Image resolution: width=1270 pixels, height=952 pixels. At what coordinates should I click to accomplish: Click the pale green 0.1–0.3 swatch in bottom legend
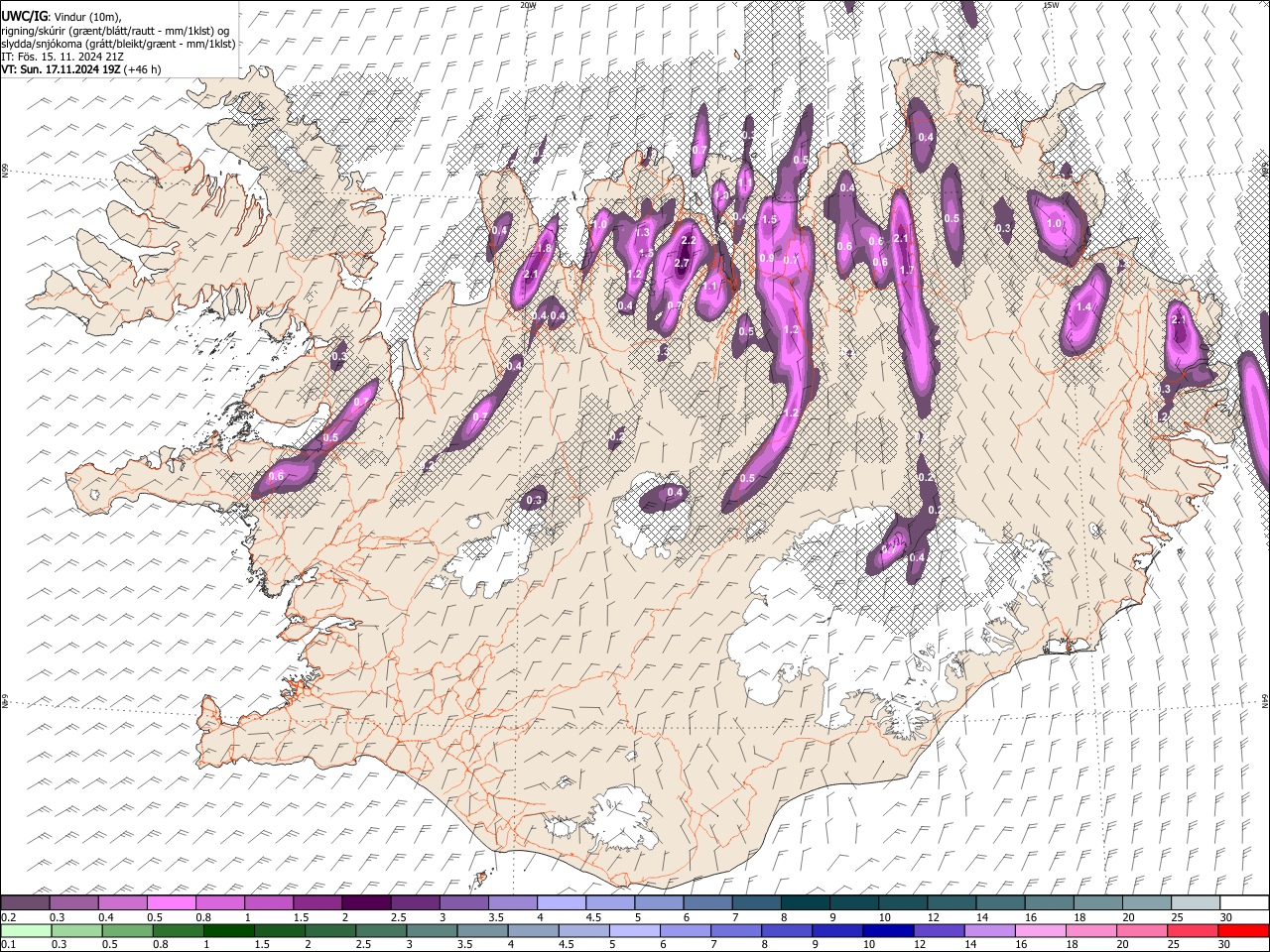pyautogui.click(x=26, y=930)
